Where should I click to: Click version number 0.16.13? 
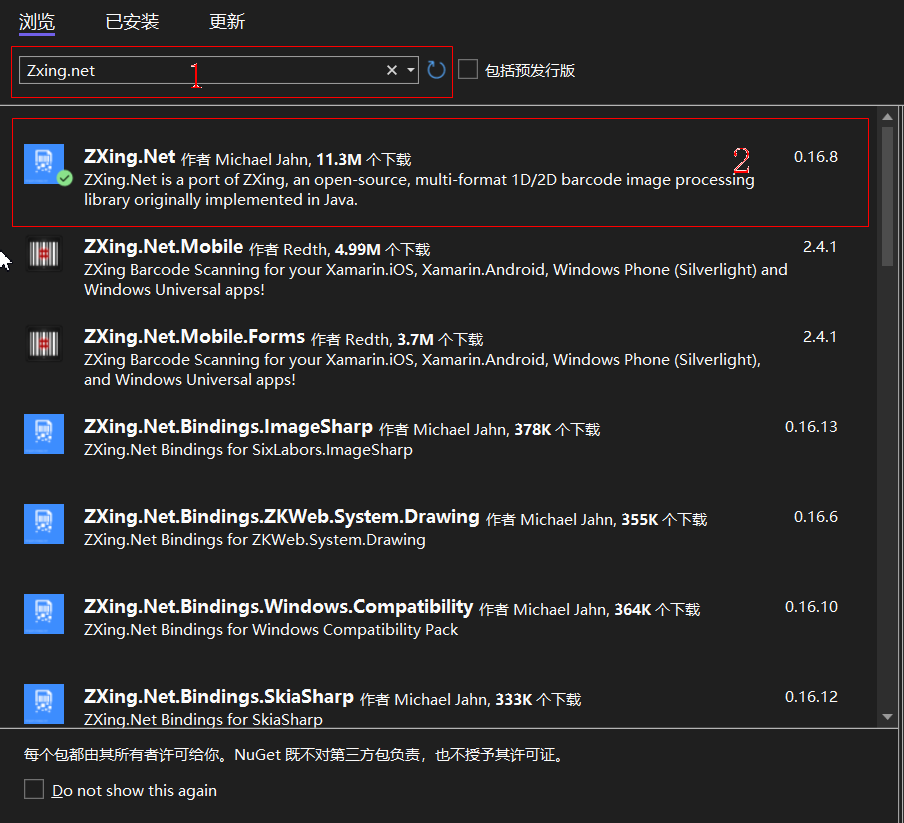[811, 426]
